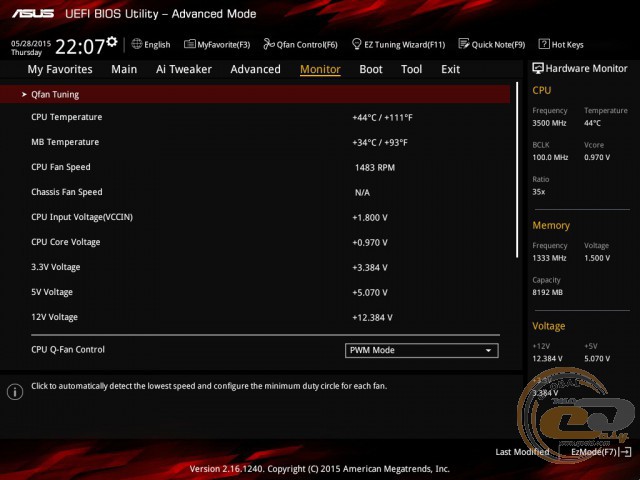The height and width of the screenshot is (480, 640).
Task: Select the CPU Fan Speed row
Action: [x=255, y=167]
